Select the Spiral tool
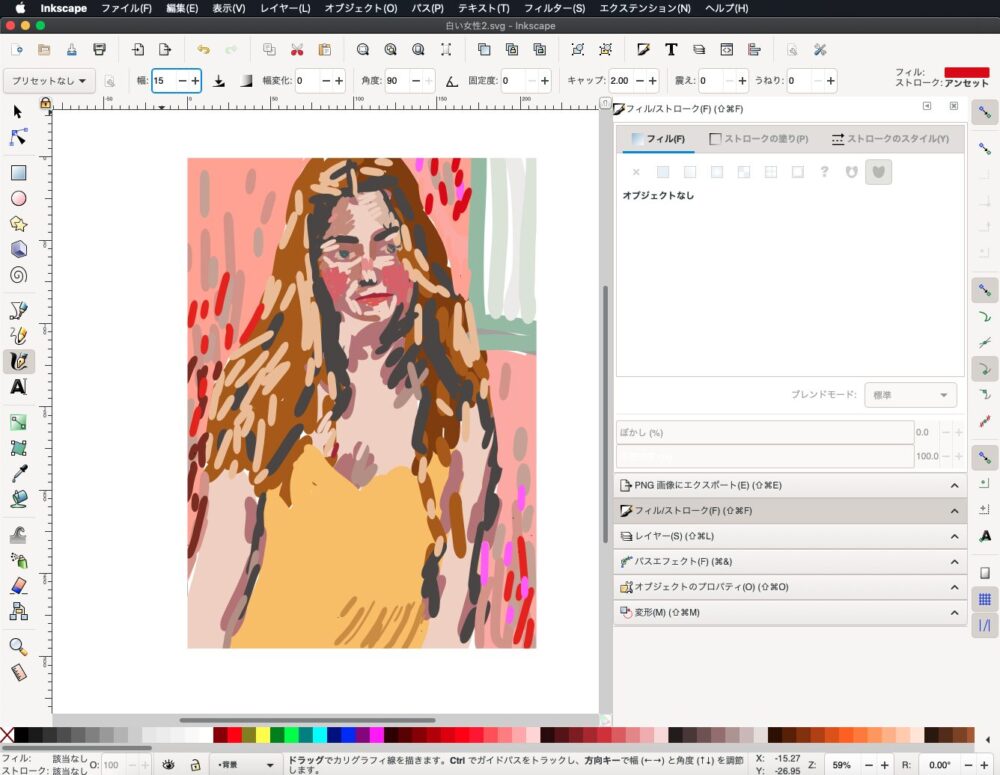This screenshot has height=775, width=1000. pos(18,275)
